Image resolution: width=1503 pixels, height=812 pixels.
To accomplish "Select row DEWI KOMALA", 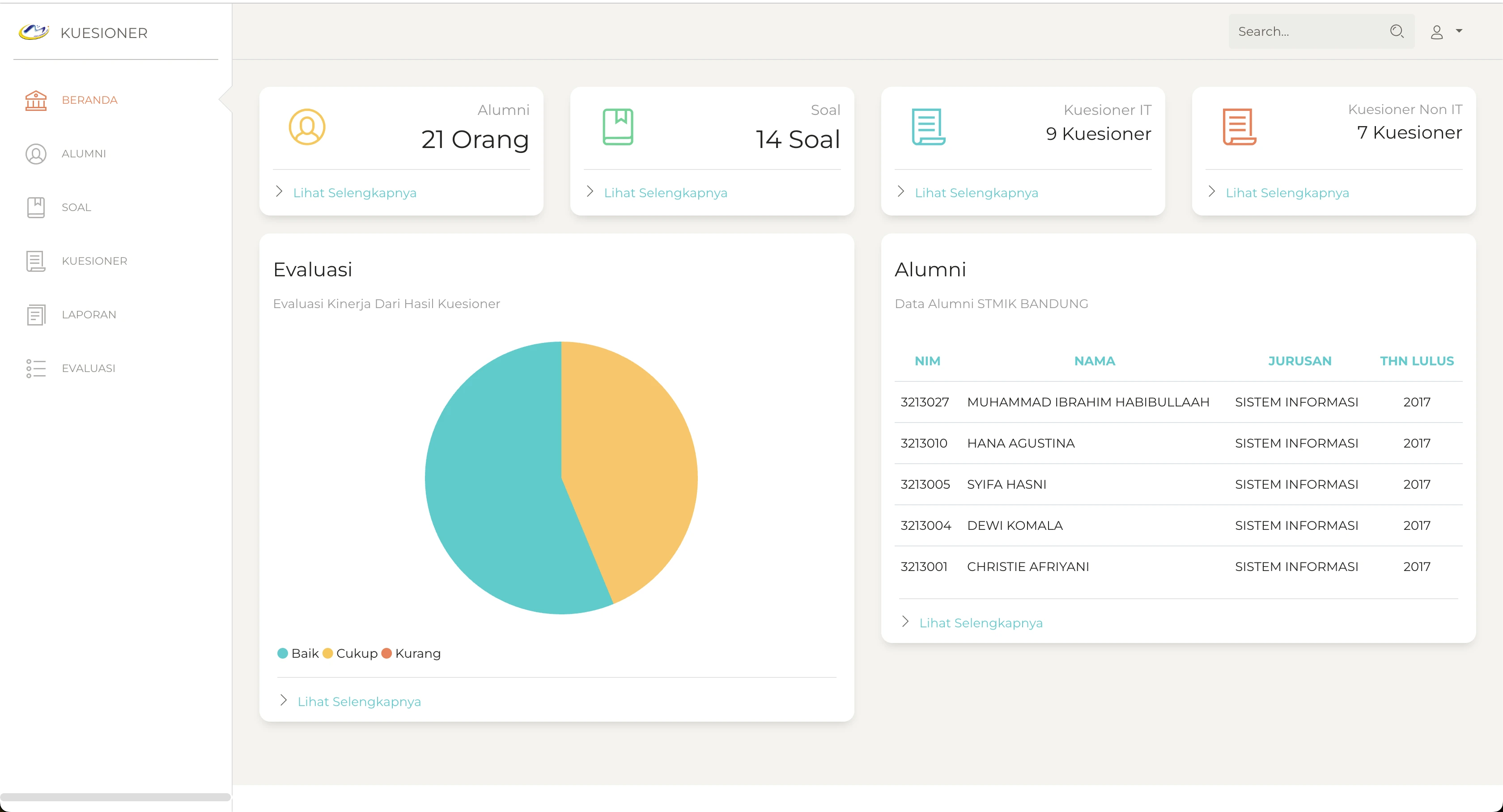I will click(1178, 525).
